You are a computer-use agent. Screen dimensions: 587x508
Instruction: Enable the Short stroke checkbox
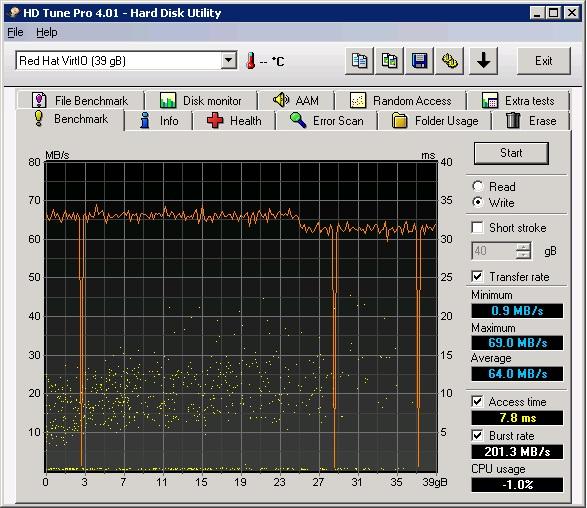coord(477,227)
